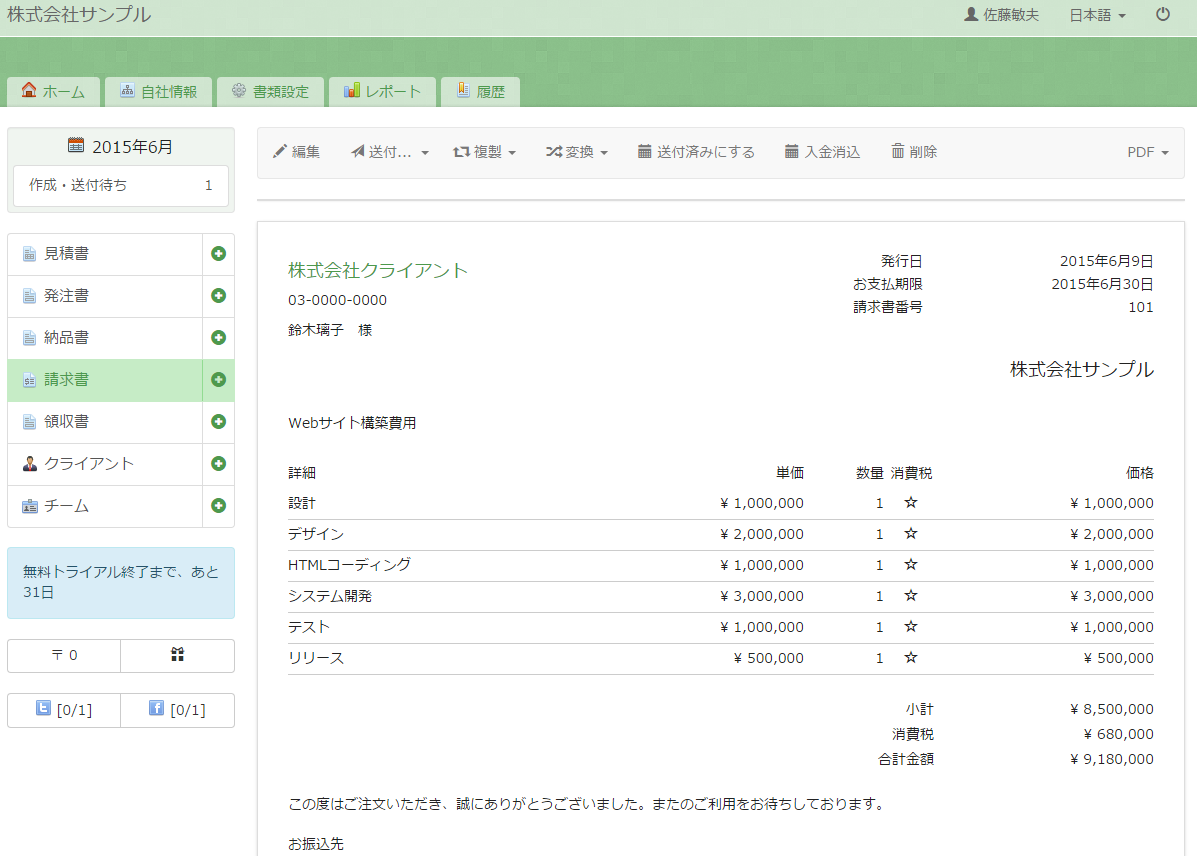Click the power logout icon
The image size is (1197, 856).
coord(1163,15)
